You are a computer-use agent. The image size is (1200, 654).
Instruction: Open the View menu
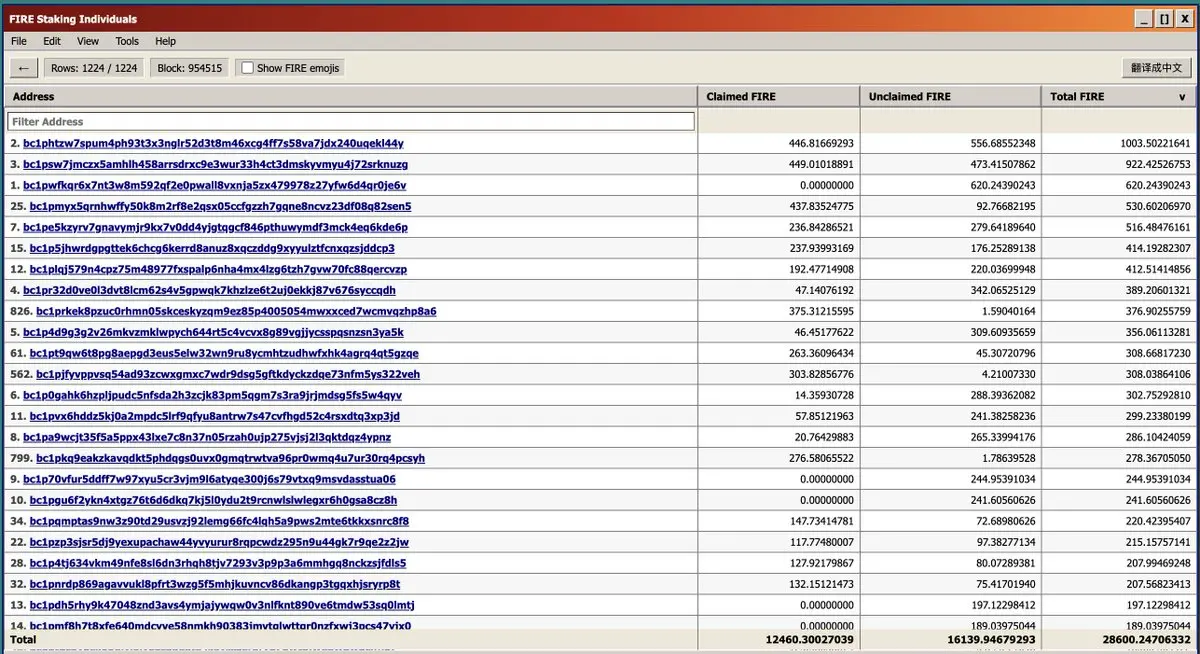click(x=88, y=41)
